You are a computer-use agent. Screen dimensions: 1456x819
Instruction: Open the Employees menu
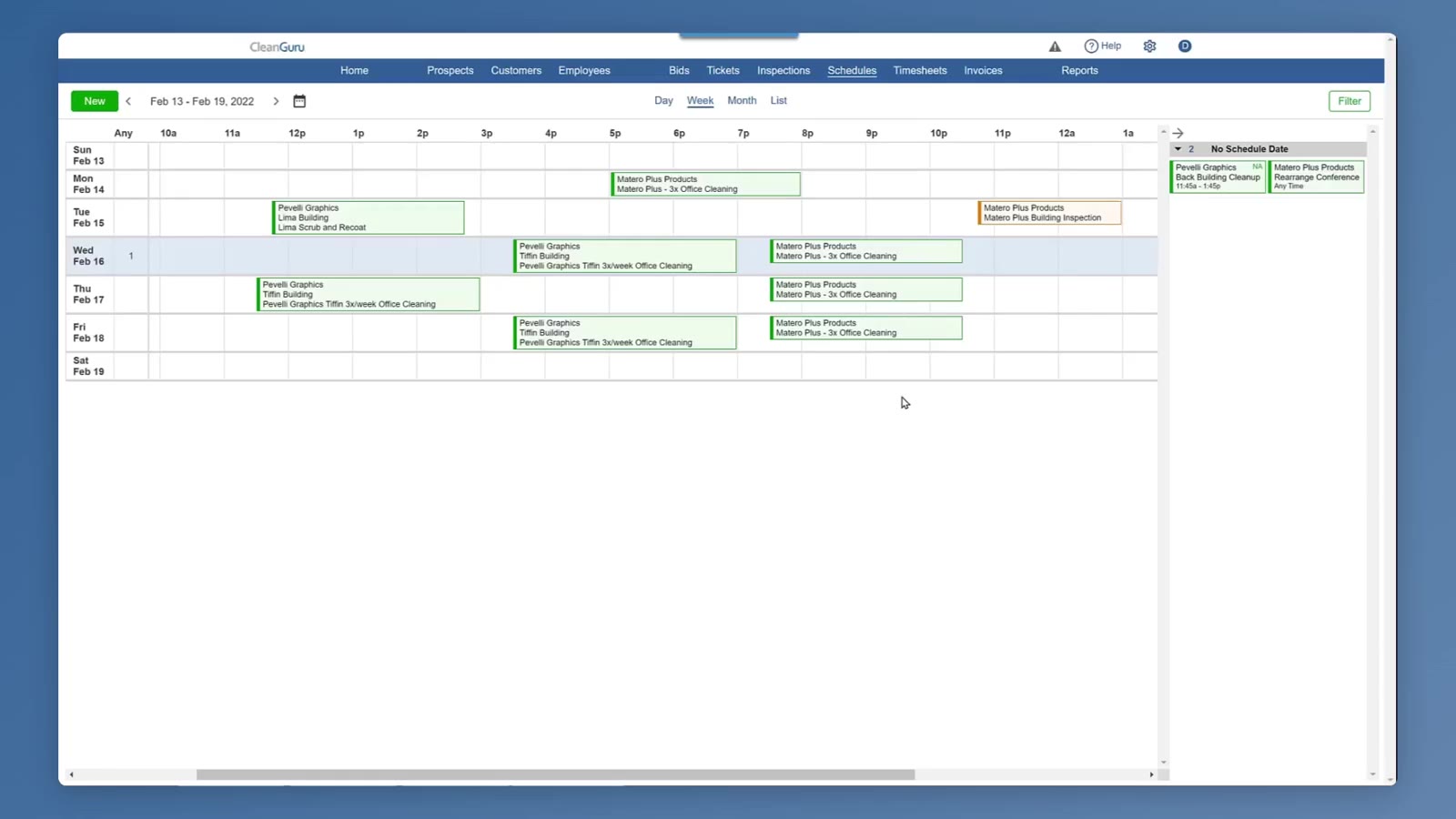pyautogui.click(x=584, y=71)
